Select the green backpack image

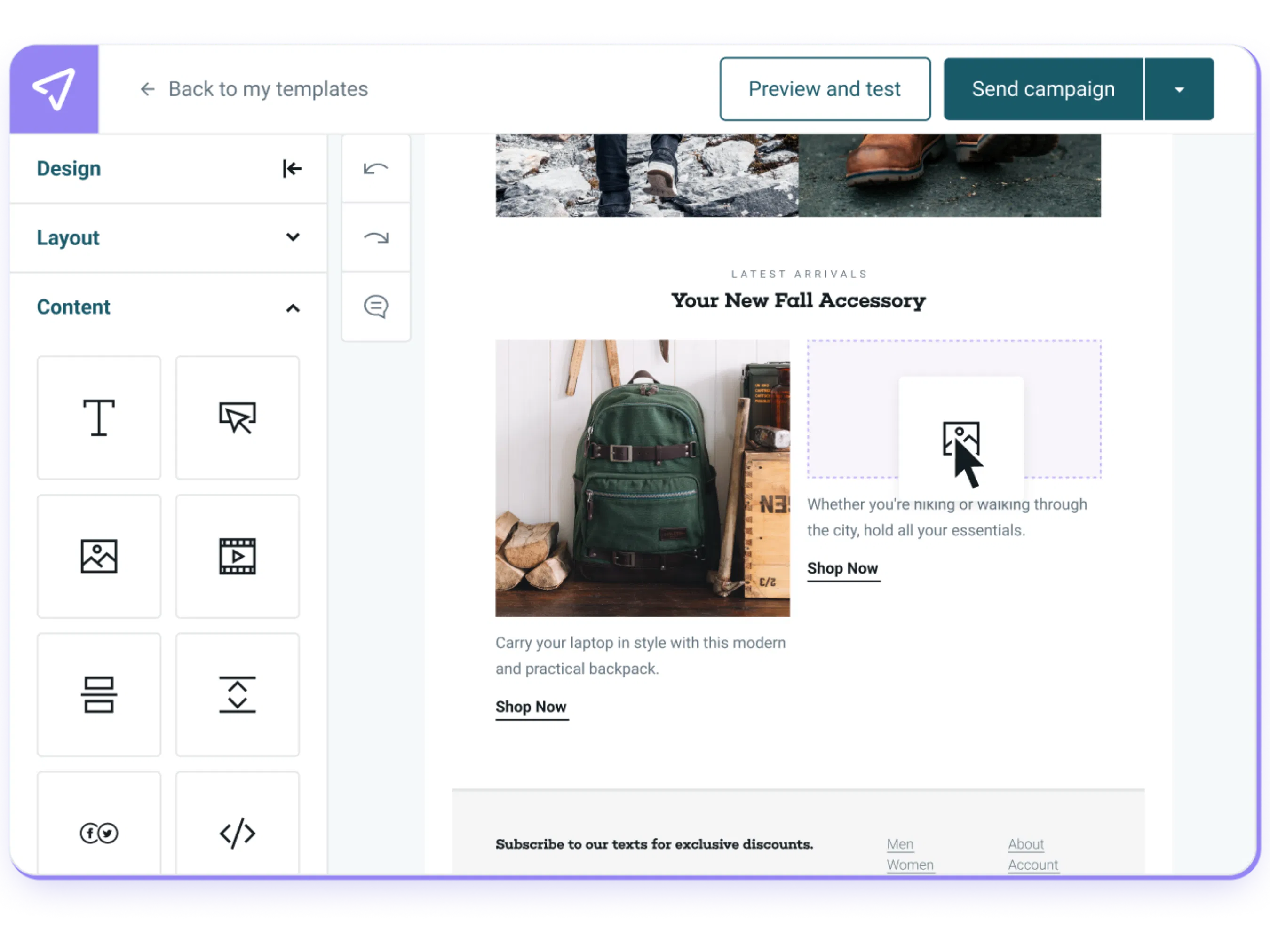point(643,478)
